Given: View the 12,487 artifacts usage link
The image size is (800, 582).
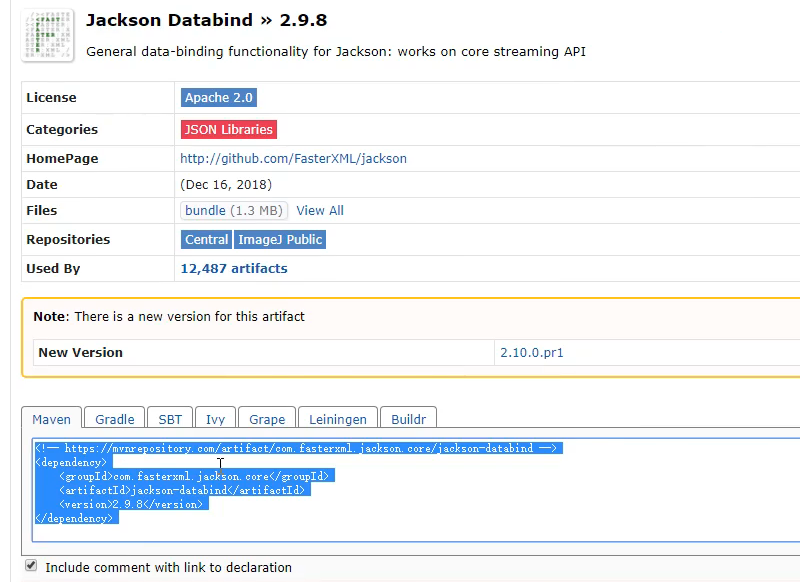Looking at the screenshot, I should pyautogui.click(x=234, y=269).
